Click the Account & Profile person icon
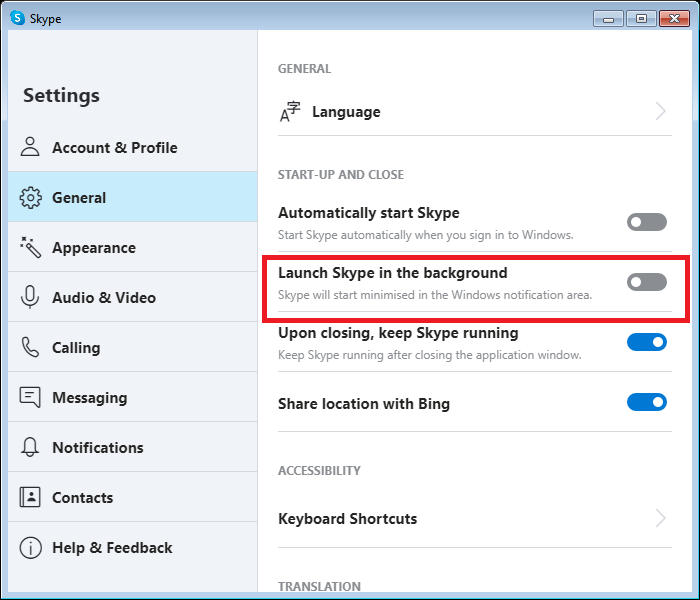 pos(30,147)
